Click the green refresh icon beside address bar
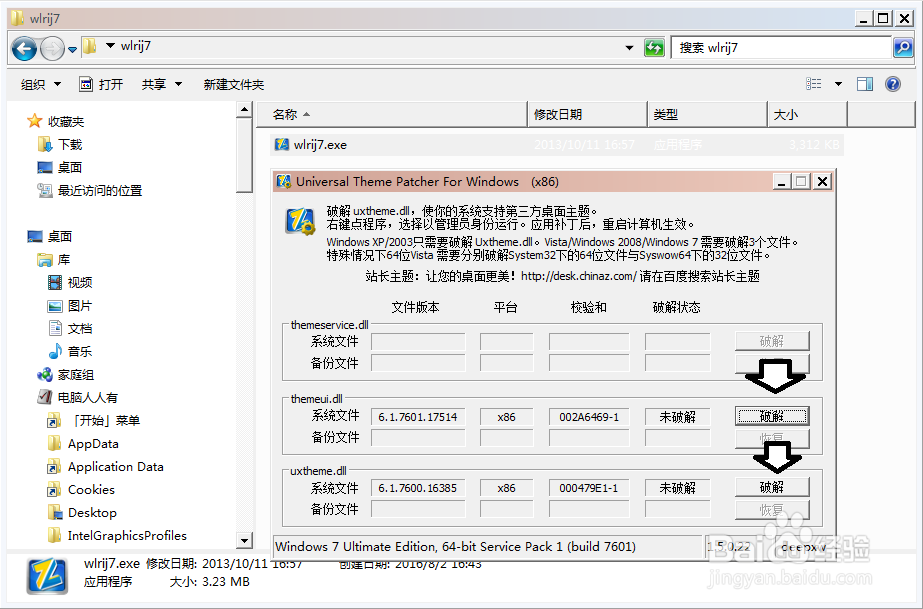923x609 pixels. point(654,47)
